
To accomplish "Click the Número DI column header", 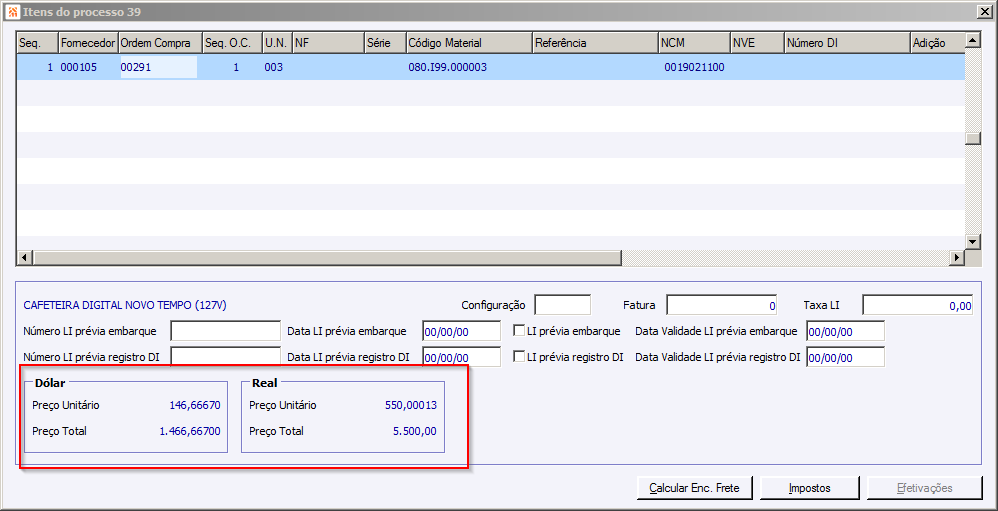I will [847, 43].
